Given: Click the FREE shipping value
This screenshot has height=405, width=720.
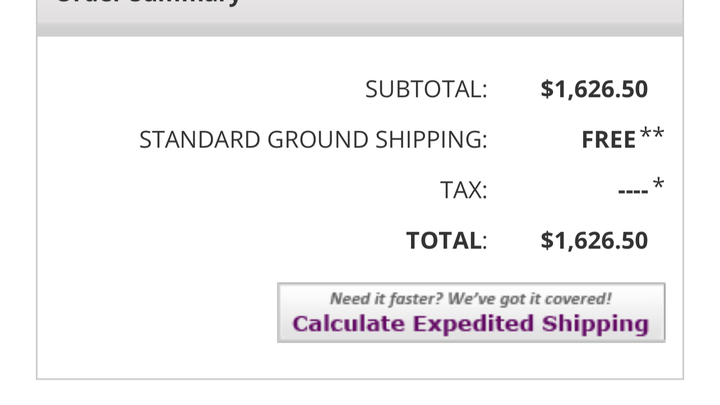Looking at the screenshot, I should click(608, 140).
